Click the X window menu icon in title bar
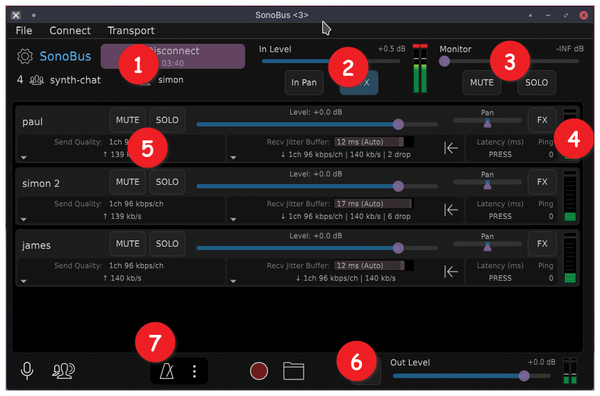 (16, 15)
